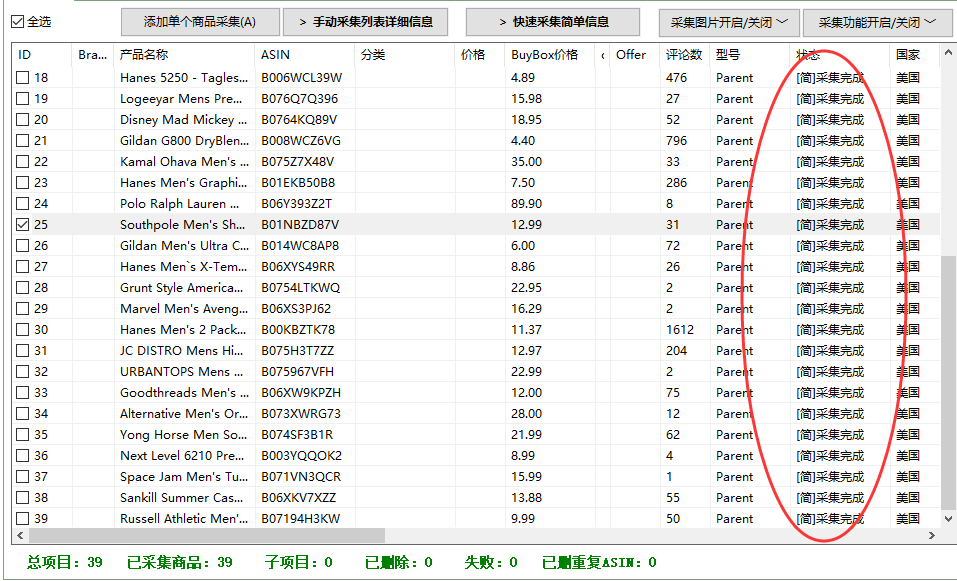Click the vertical scrollbar down arrow
The image size is (957, 581).
tap(948, 519)
